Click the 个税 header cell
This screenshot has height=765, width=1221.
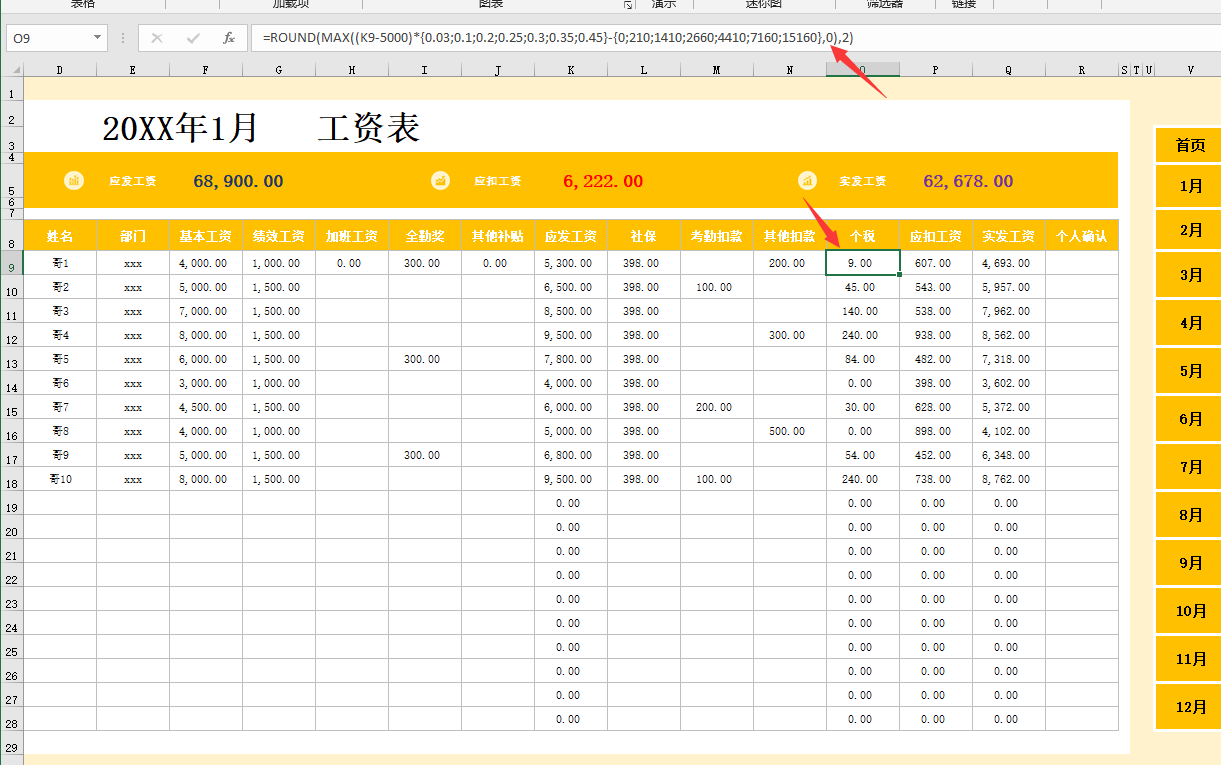point(863,236)
